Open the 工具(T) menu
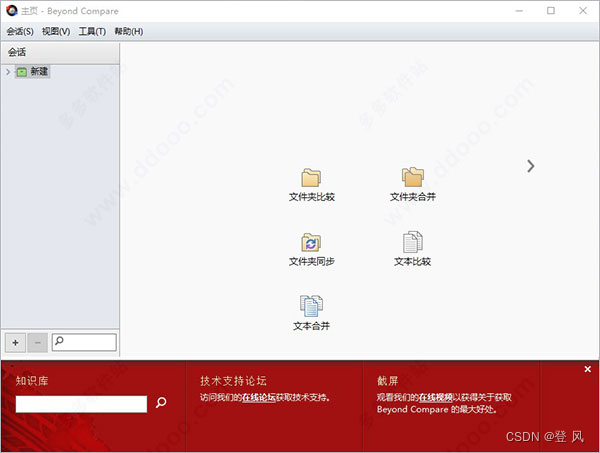Image resolution: width=600 pixels, height=453 pixels. [92, 31]
